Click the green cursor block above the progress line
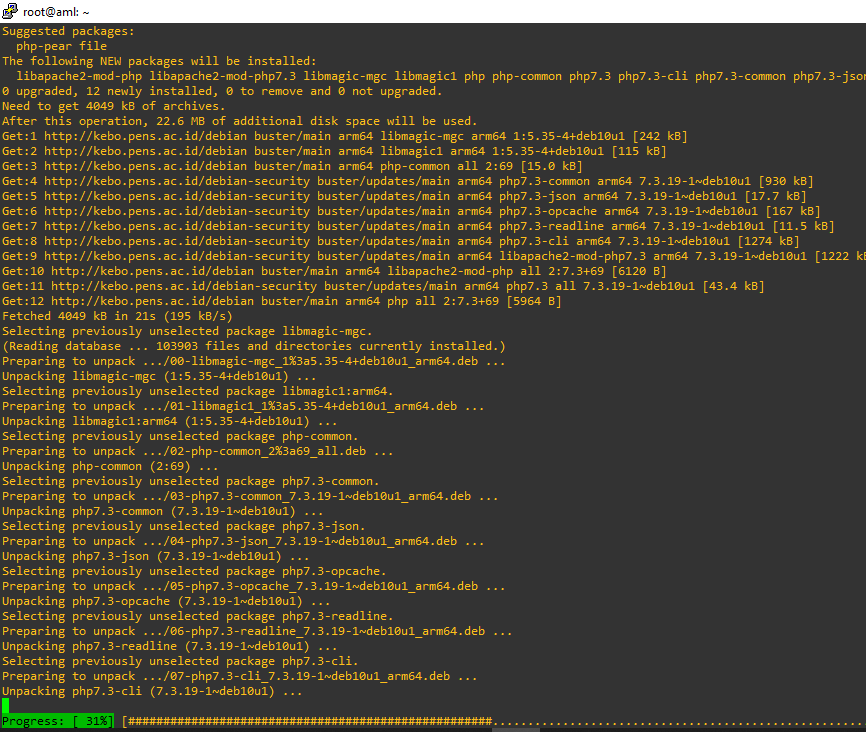This screenshot has height=732, width=866. pyautogui.click(x=5, y=706)
